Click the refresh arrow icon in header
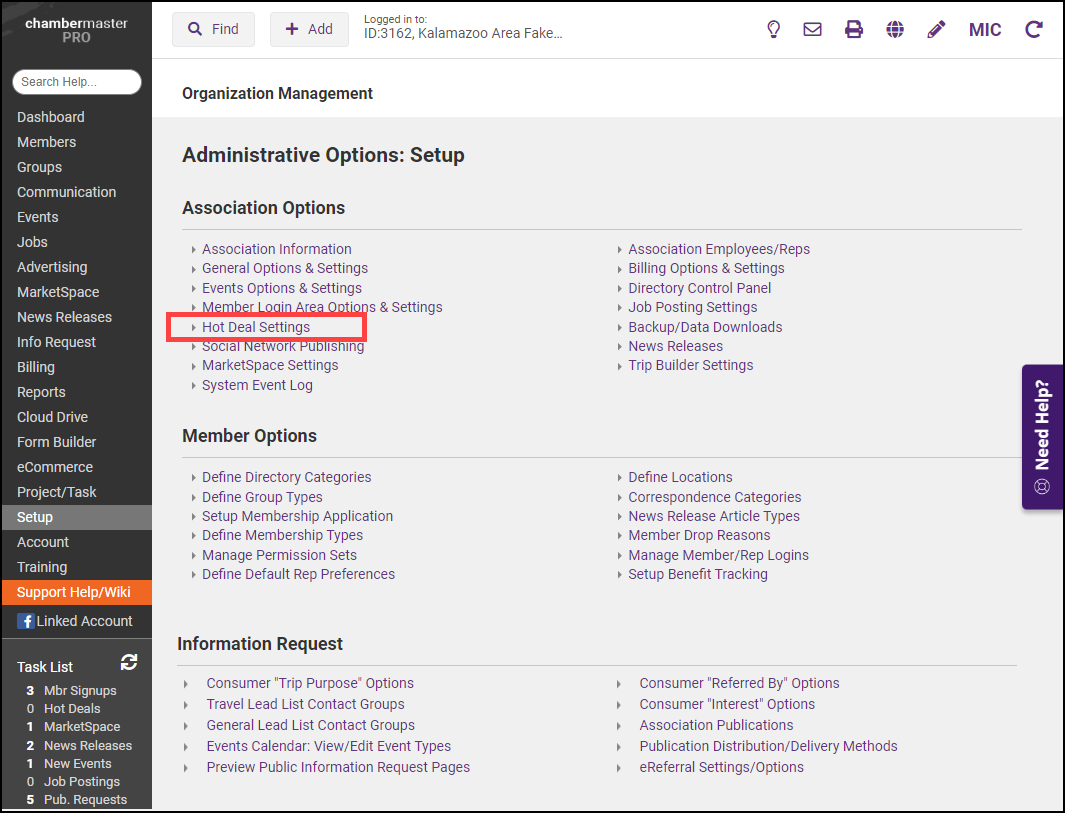This screenshot has height=813, width=1065. click(x=1034, y=29)
